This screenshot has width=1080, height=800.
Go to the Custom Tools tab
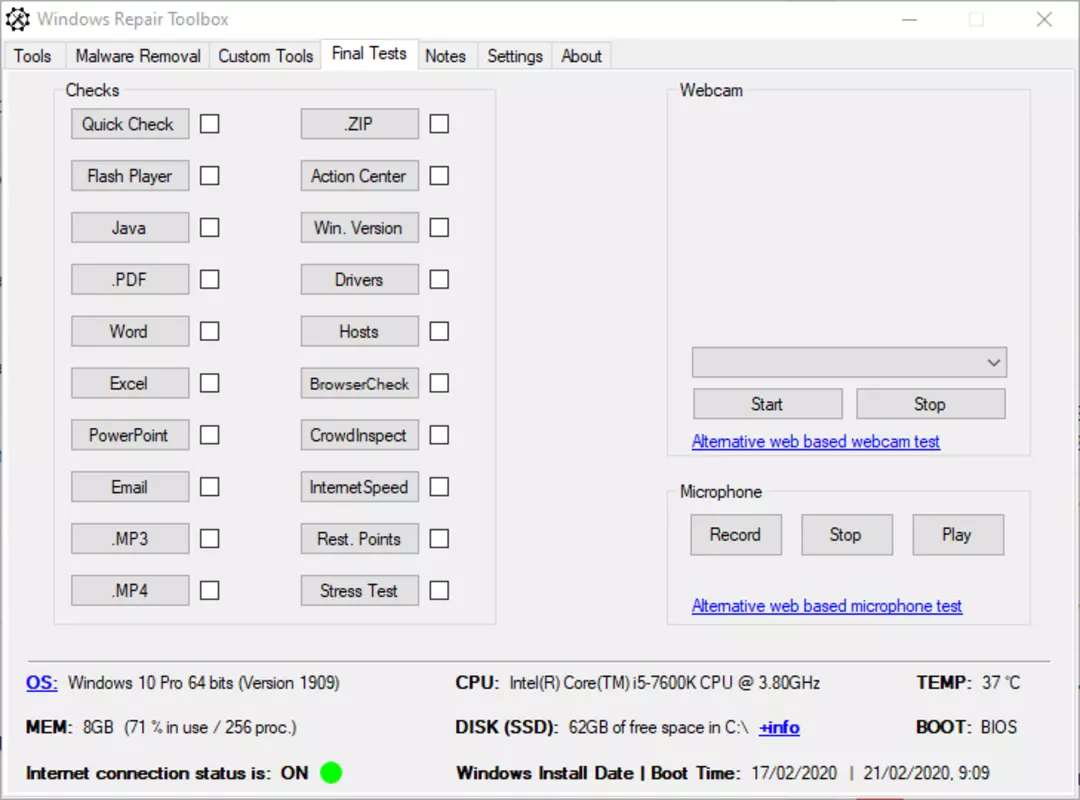click(265, 56)
